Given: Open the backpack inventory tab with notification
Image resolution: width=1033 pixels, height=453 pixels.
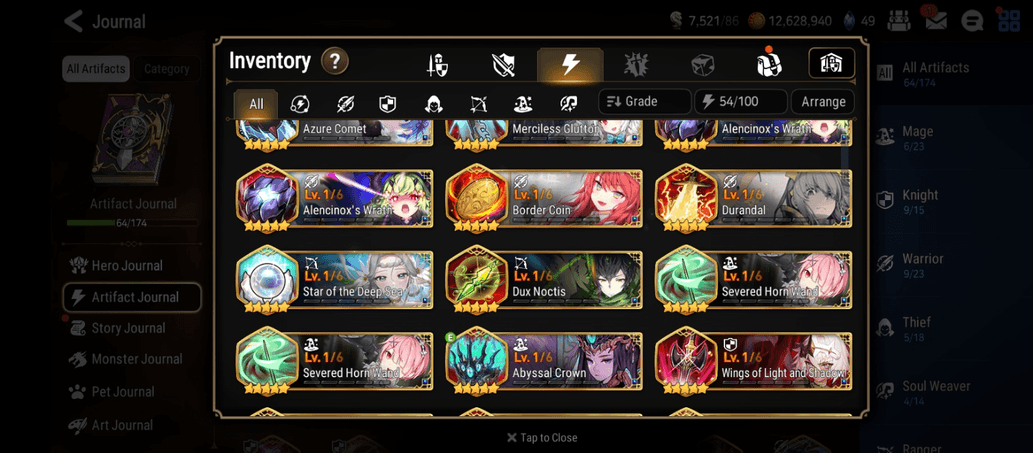Looking at the screenshot, I should pyautogui.click(x=768, y=65).
